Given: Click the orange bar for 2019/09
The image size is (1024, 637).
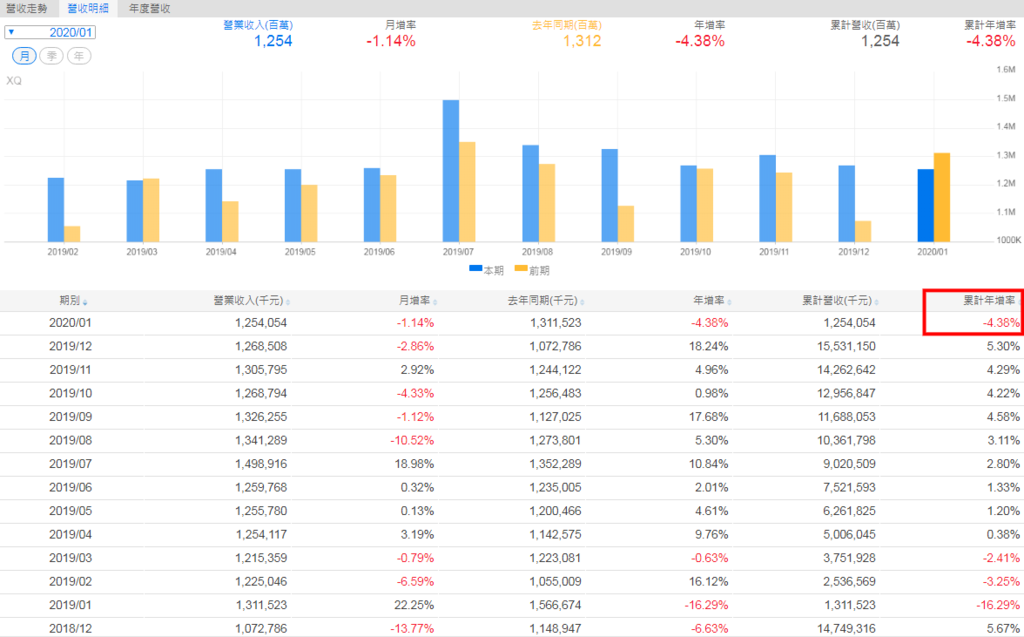Looking at the screenshot, I should pos(626,224).
